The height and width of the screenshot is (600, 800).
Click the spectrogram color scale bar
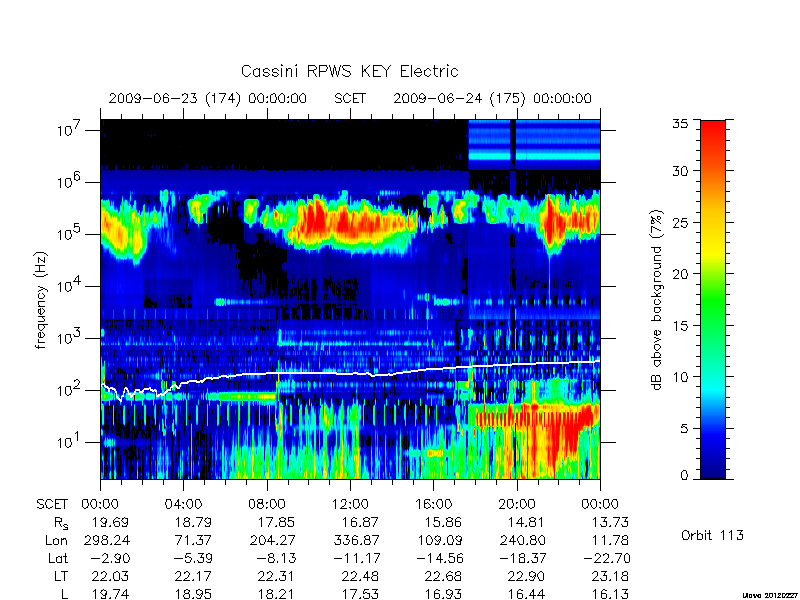(713, 299)
